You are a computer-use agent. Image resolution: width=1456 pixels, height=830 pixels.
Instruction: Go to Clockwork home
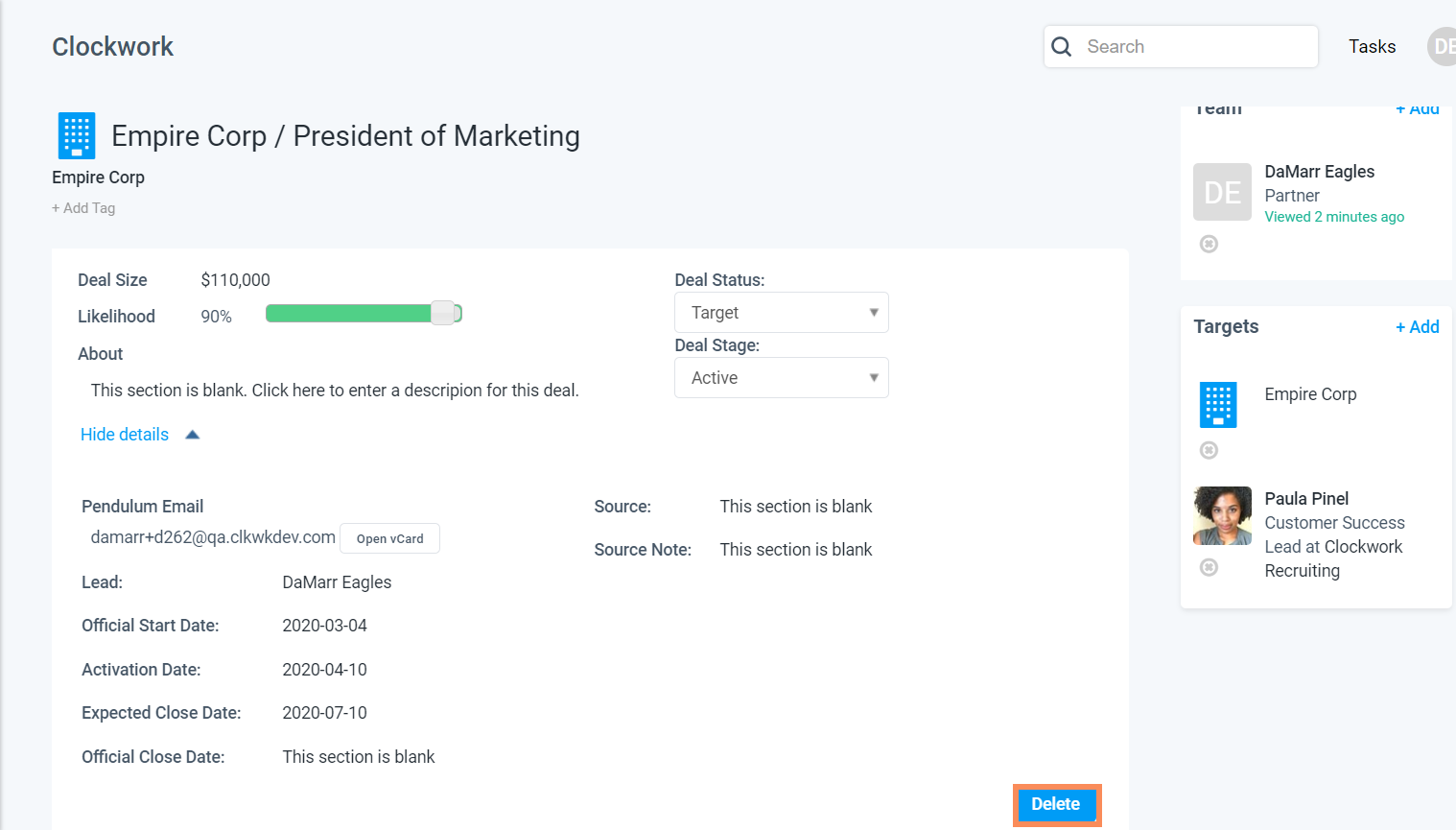tap(112, 47)
